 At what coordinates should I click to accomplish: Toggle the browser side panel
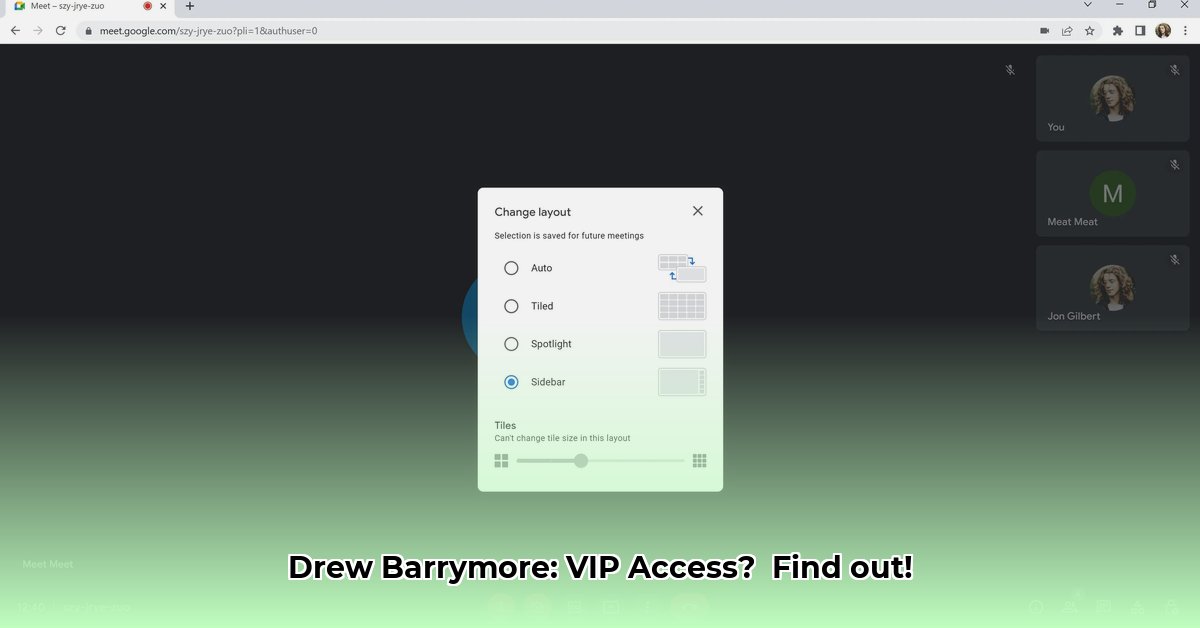[x=1140, y=31]
